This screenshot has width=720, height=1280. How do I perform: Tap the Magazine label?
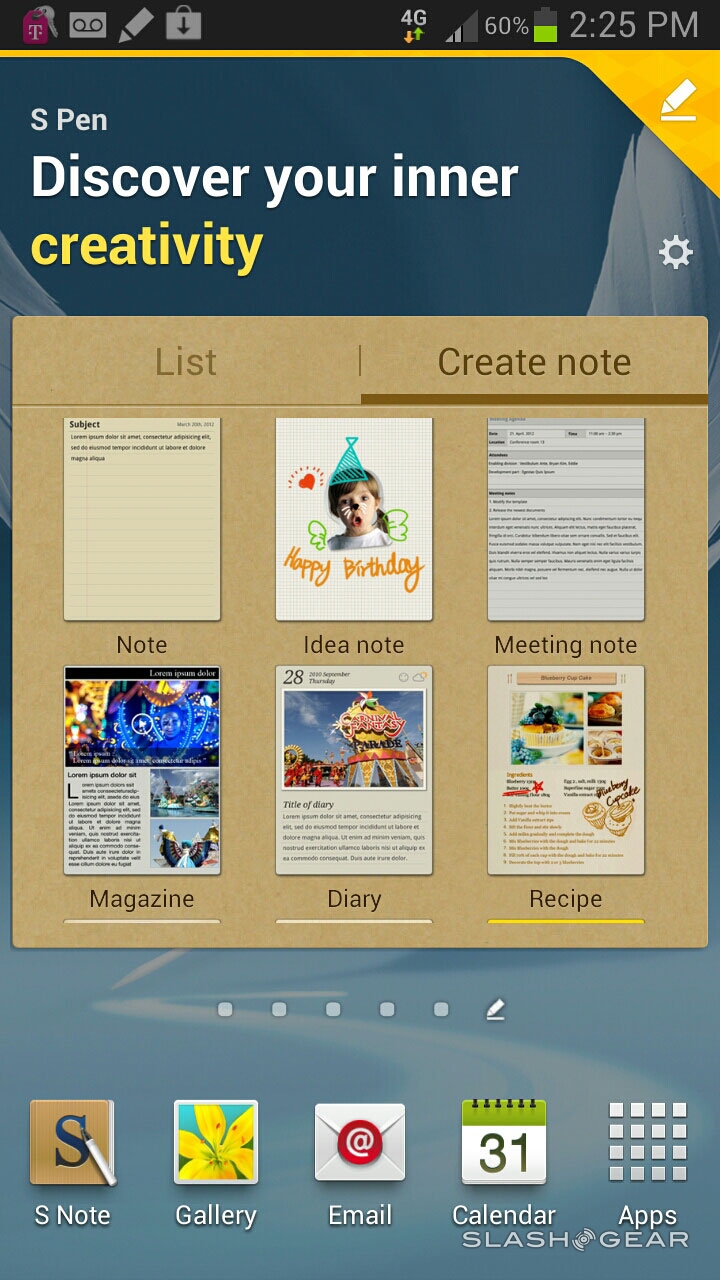142,899
